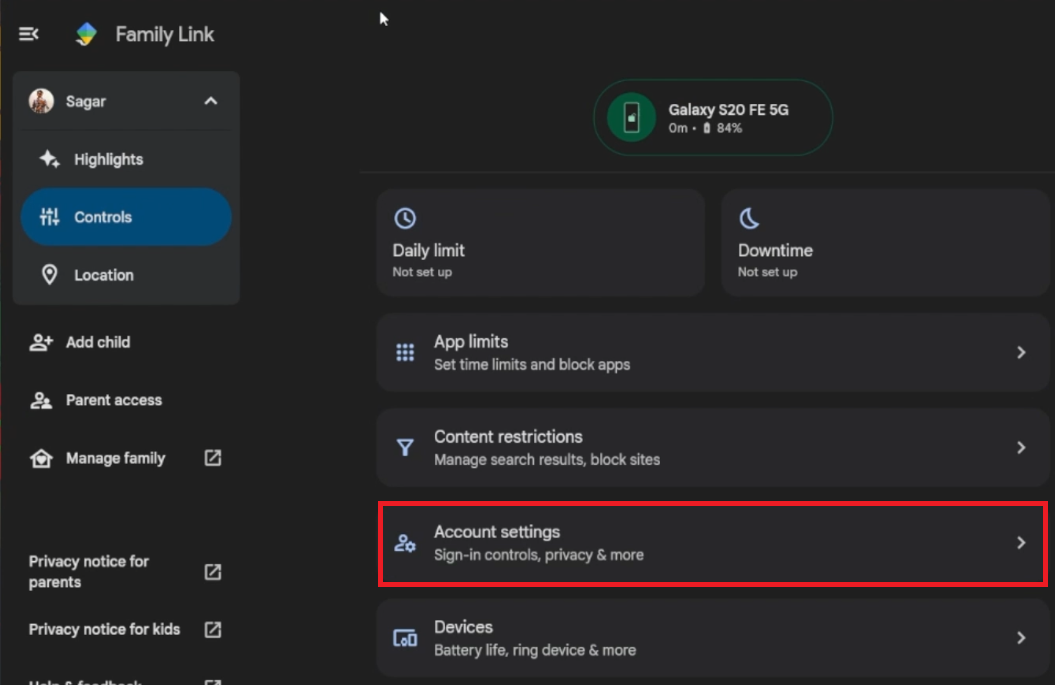Click the Downtime moon icon
The image size is (1055, 685).
click(749, 218)
